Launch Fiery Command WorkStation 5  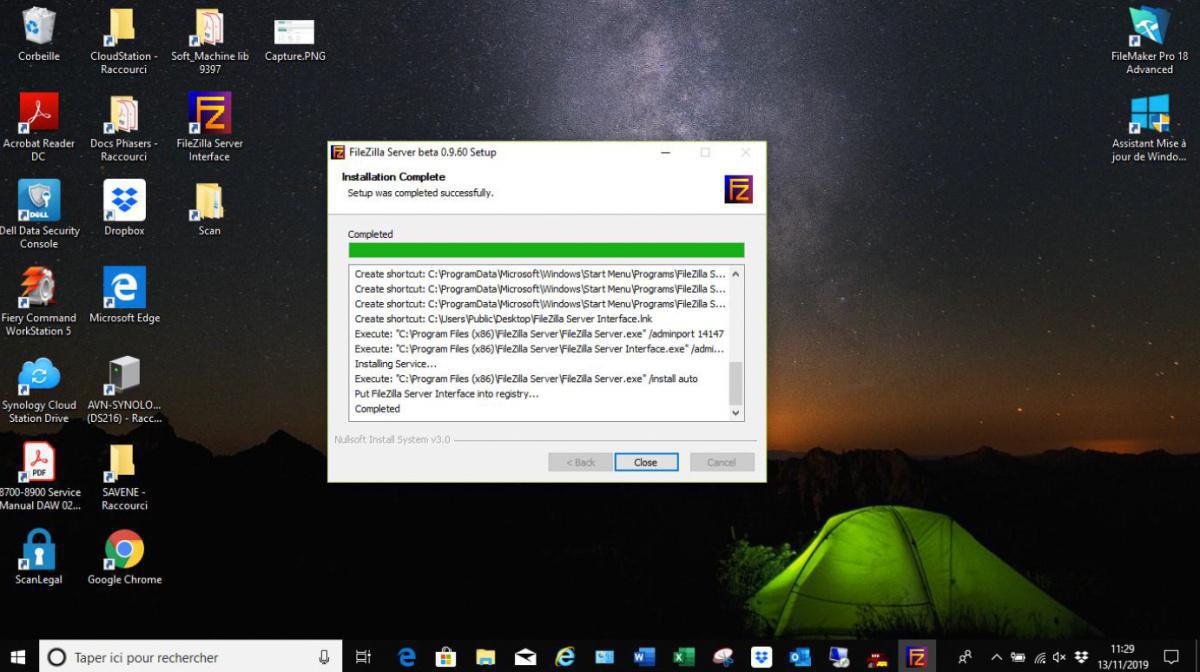(38, 301)
